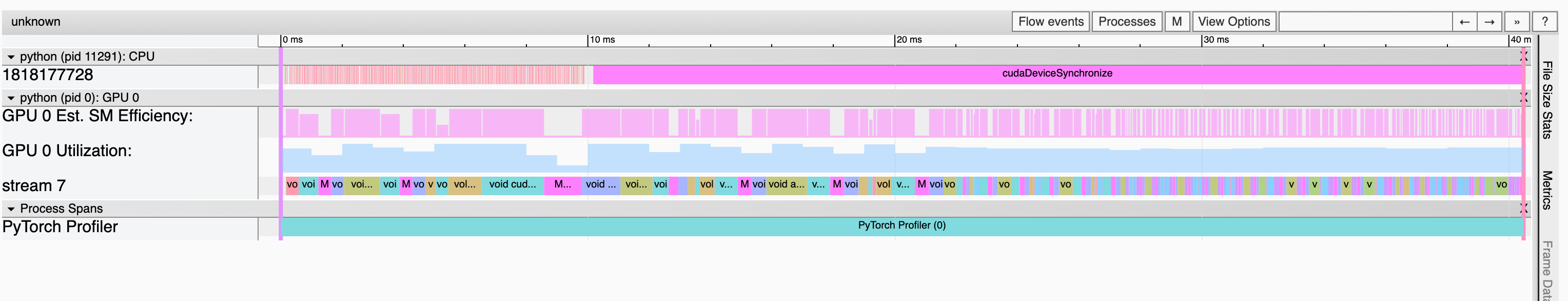Open the File Size Stats side tab
Screen dimensions: 1568x301
[x=1546, y=100]
